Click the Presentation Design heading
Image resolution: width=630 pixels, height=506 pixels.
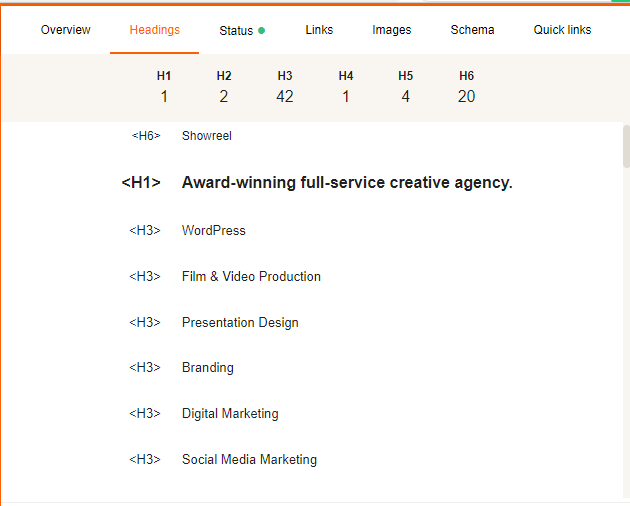pyautogui.click(x=240, y=323)
